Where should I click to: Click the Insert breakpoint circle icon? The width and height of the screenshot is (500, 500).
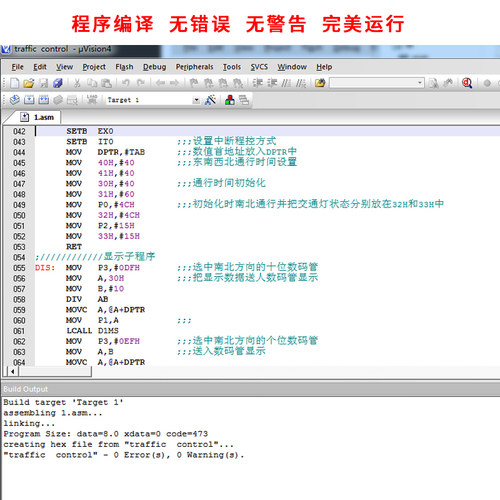click(487, 83)
